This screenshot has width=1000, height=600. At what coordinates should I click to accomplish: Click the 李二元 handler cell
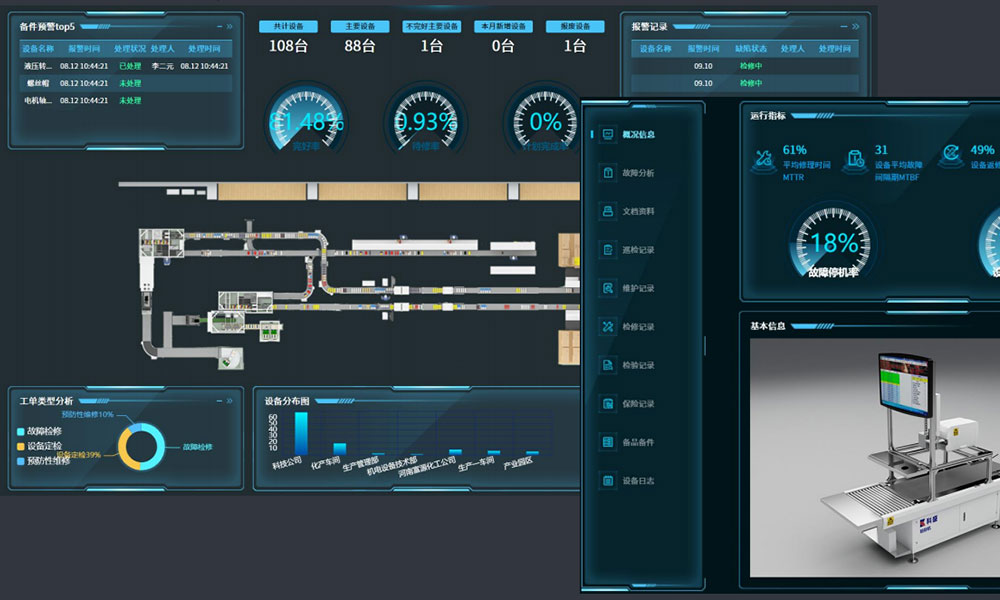[x=163, y=66]
